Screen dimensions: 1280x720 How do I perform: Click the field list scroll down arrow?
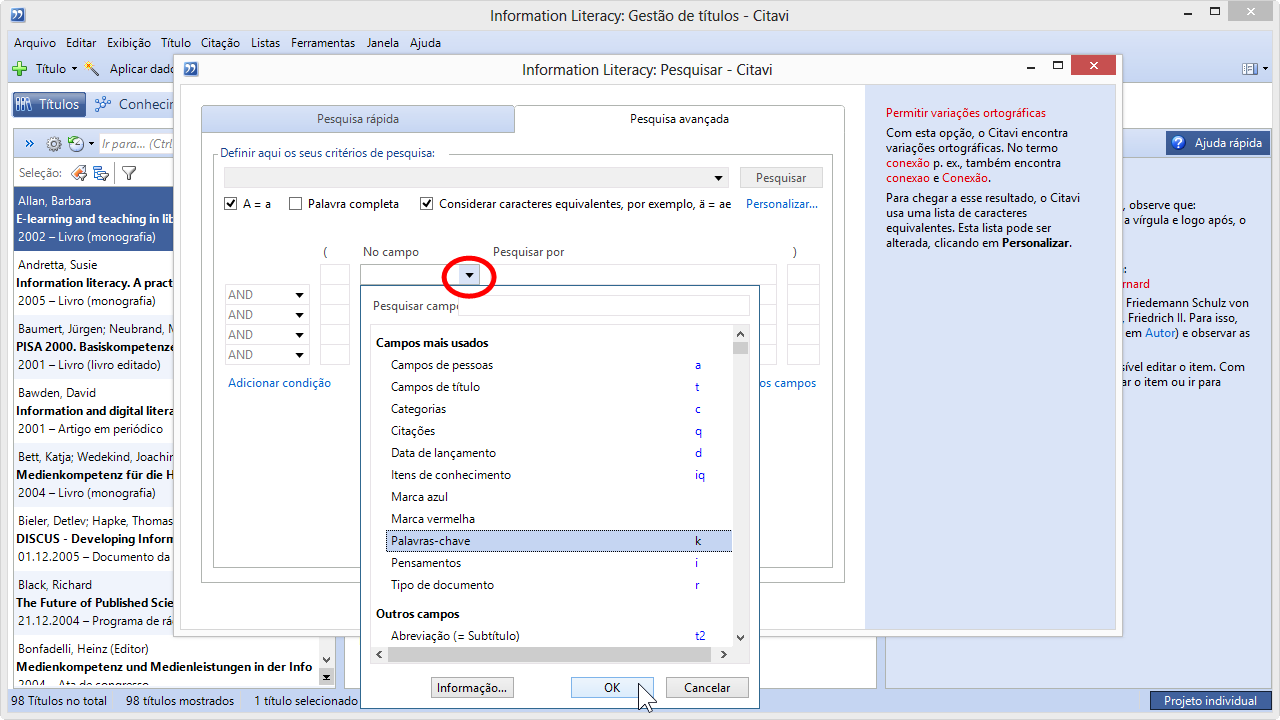click(x=740, y=637)
